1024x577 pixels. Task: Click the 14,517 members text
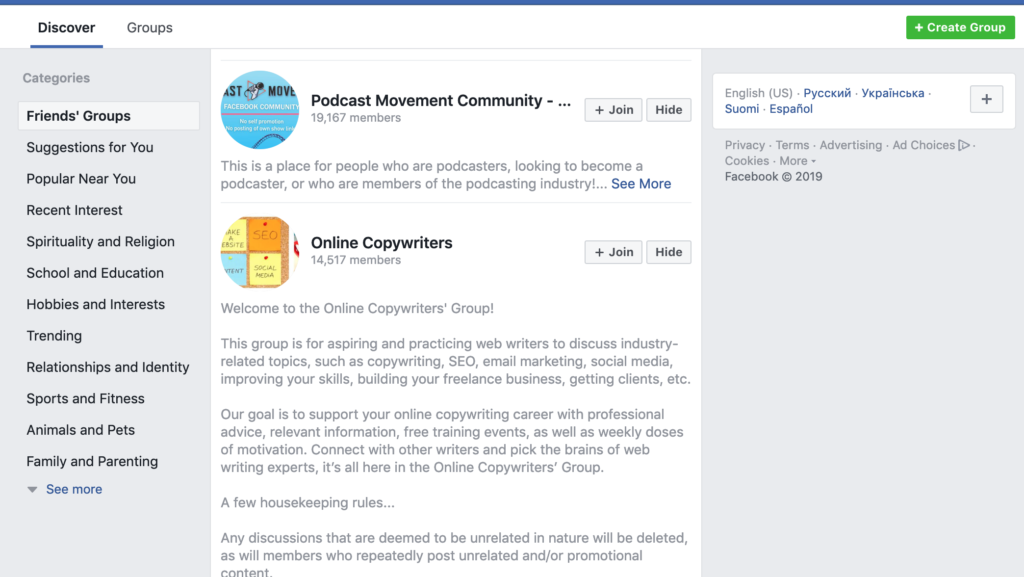(x=355, y=260)
